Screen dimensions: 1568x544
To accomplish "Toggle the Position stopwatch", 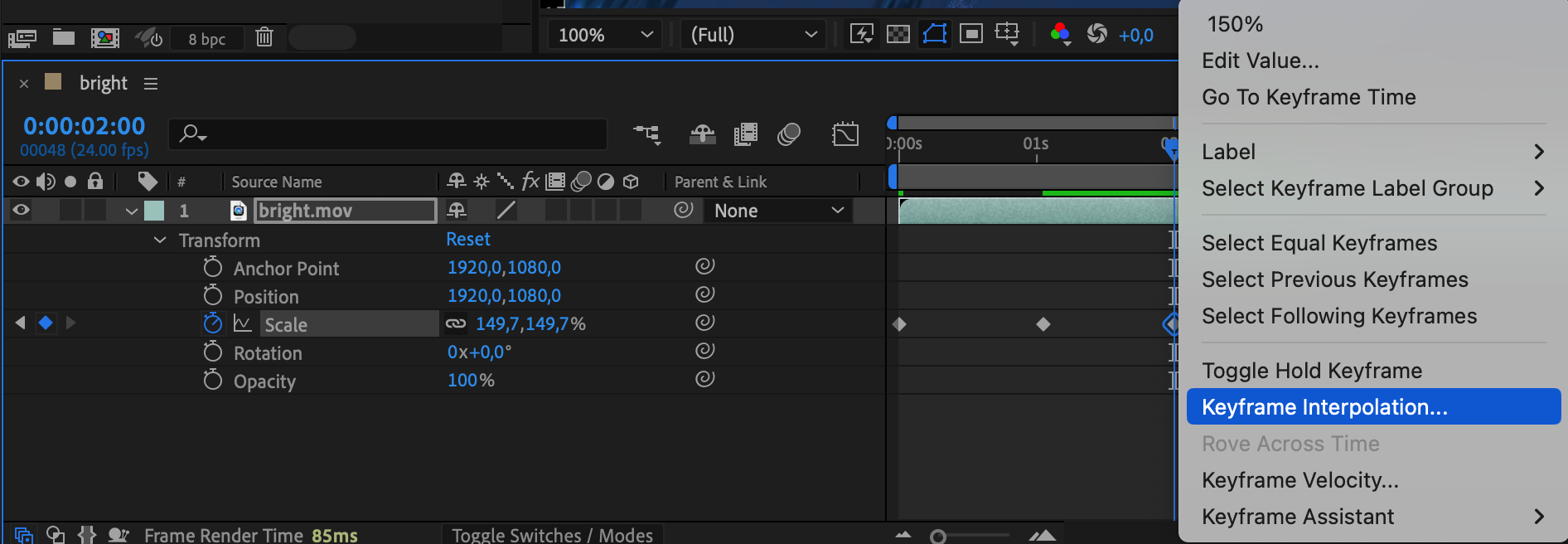I will click(213, 295).
